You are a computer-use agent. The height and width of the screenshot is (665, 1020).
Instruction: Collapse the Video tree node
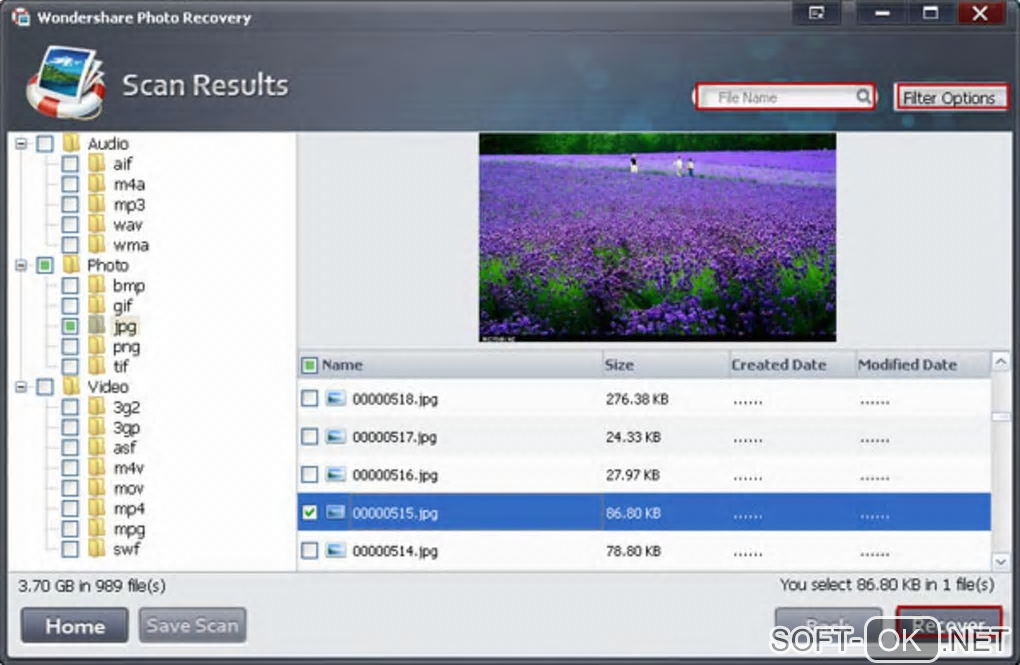pyautogui.click(x=21, y=387)
